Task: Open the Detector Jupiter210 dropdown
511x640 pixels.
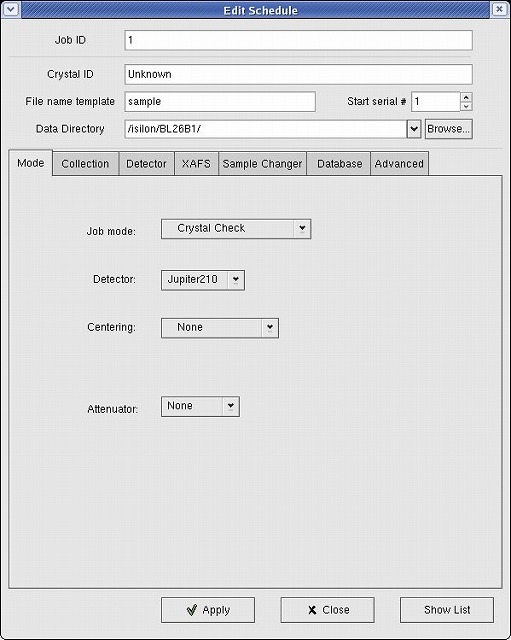Action: click(x=203, y=280)
